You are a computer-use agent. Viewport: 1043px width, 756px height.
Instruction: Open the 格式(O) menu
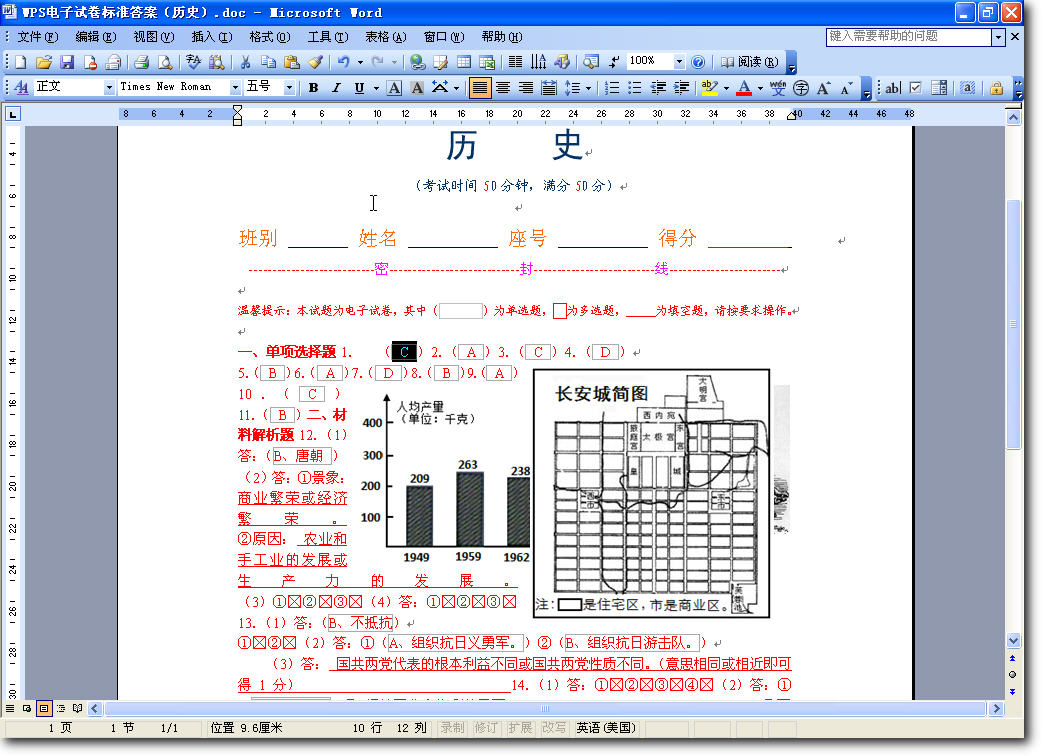click(x=269, y=37)
